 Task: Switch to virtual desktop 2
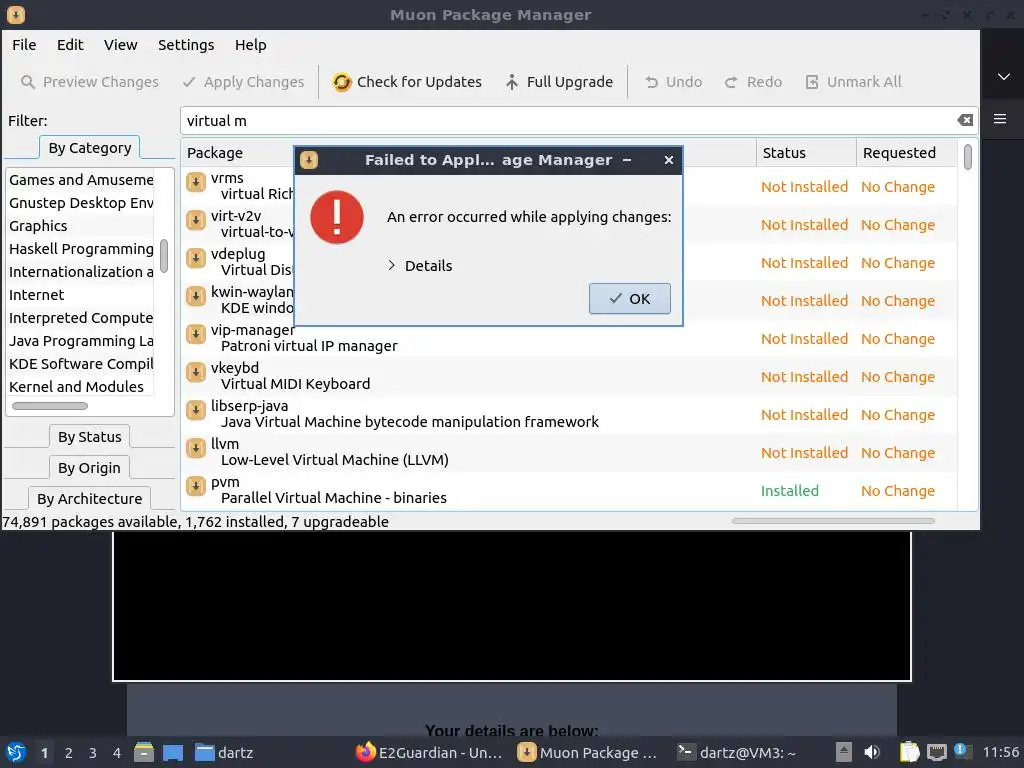(69, 753)
